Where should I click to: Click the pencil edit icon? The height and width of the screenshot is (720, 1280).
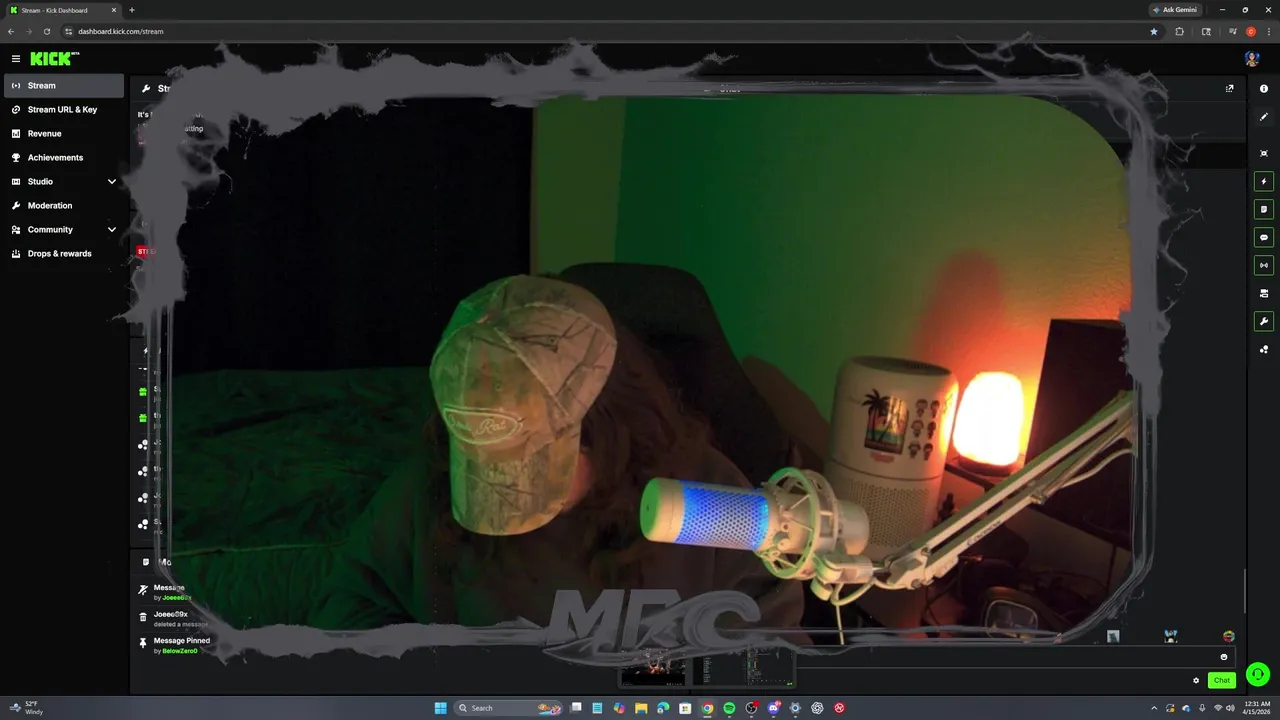pyautogui.click(x=1264, y=117)
